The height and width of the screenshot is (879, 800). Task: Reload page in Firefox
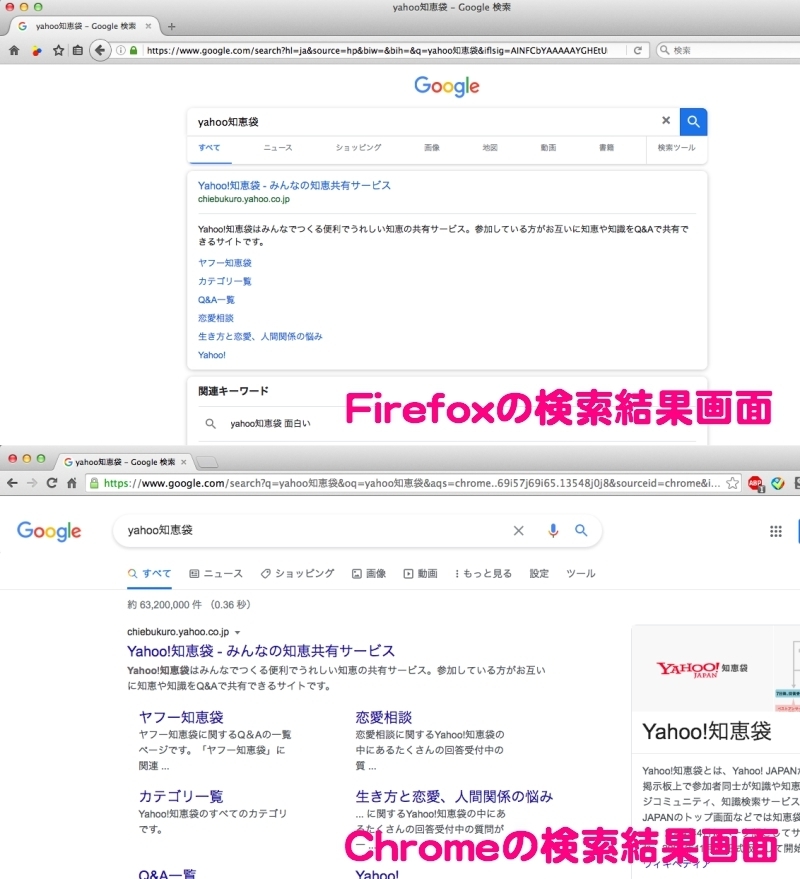637,50
